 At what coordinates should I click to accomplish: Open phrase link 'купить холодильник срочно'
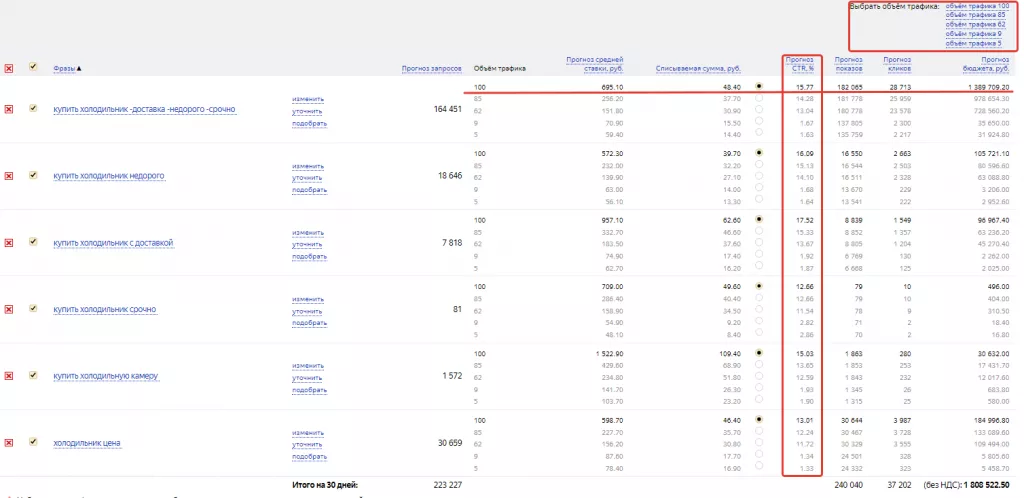[x=104, y=309]
